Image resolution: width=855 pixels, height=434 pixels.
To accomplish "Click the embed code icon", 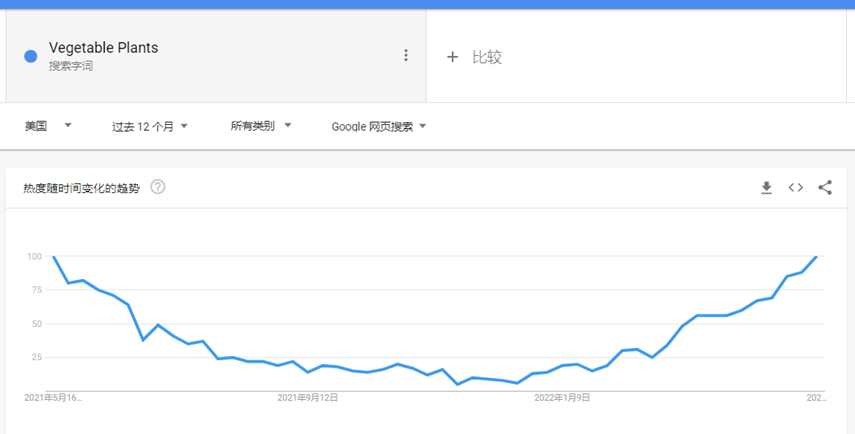I will [796, 187].
